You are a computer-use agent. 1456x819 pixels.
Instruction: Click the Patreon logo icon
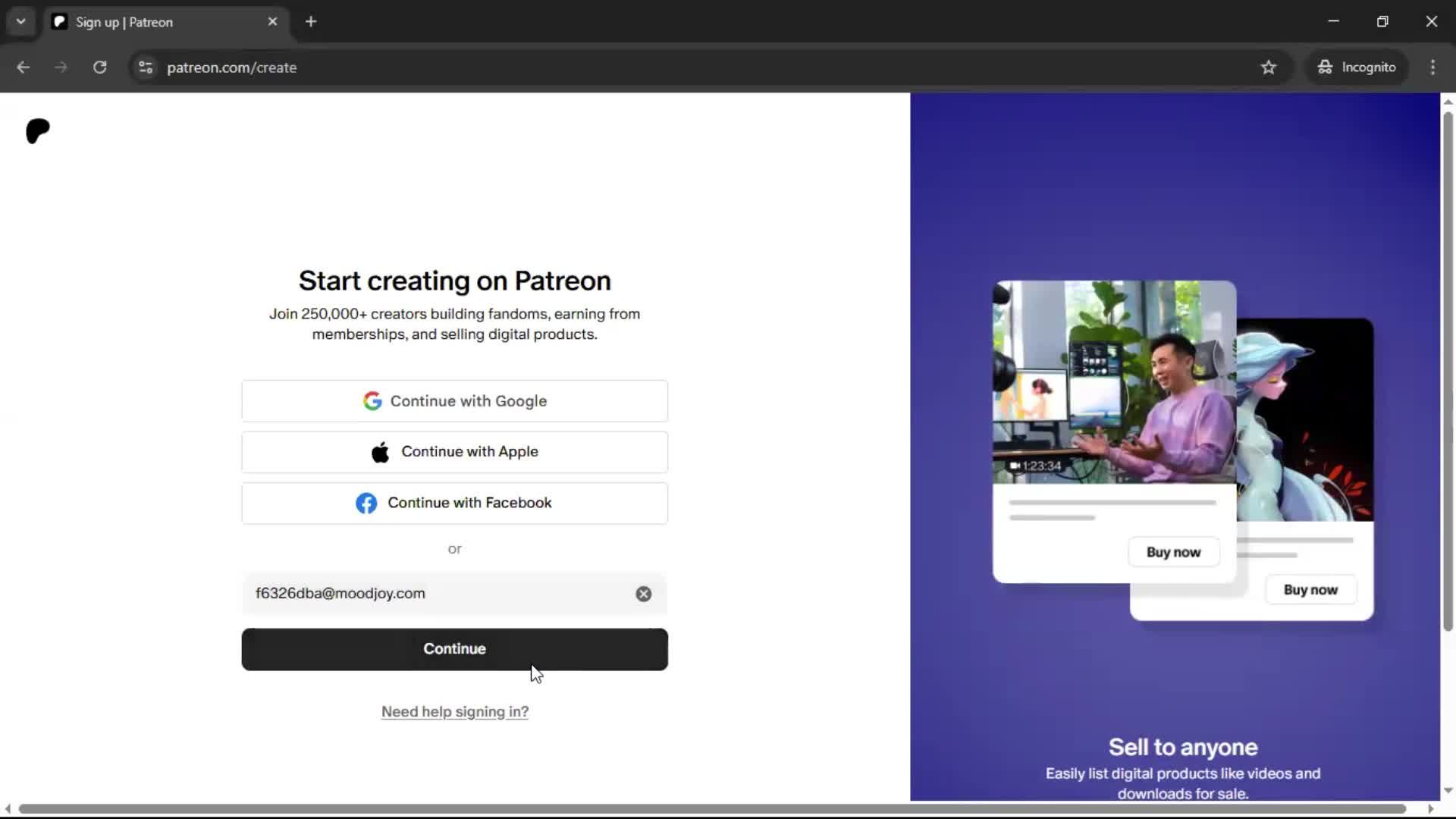point(38,131)
